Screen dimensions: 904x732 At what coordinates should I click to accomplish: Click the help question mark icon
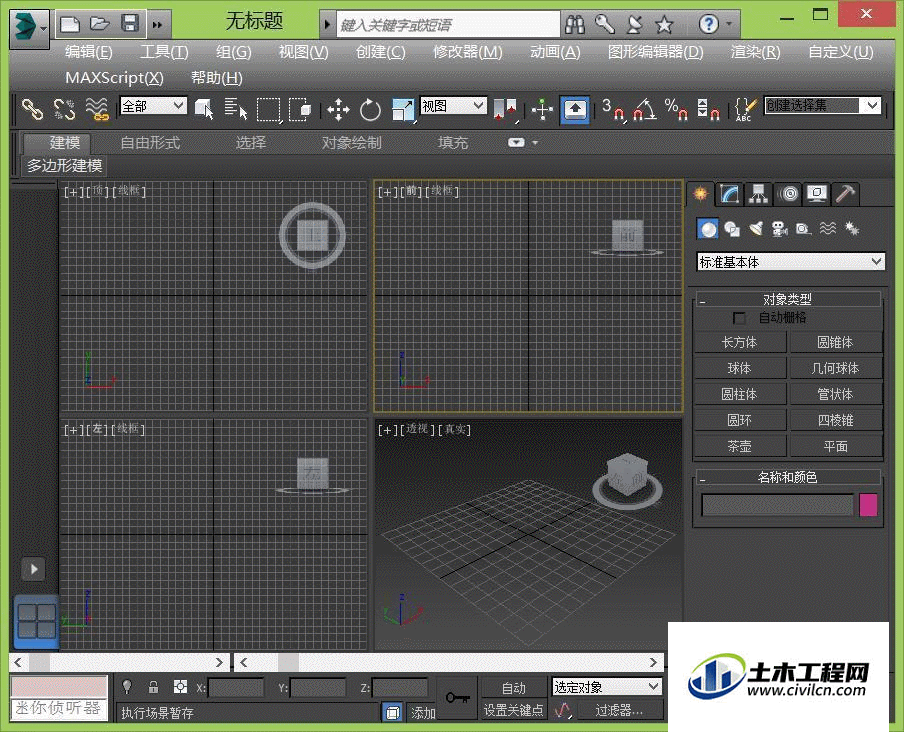[708, 24]
